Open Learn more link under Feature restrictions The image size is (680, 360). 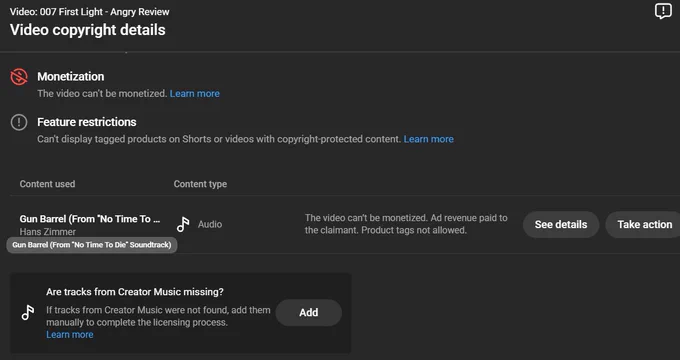428,139
